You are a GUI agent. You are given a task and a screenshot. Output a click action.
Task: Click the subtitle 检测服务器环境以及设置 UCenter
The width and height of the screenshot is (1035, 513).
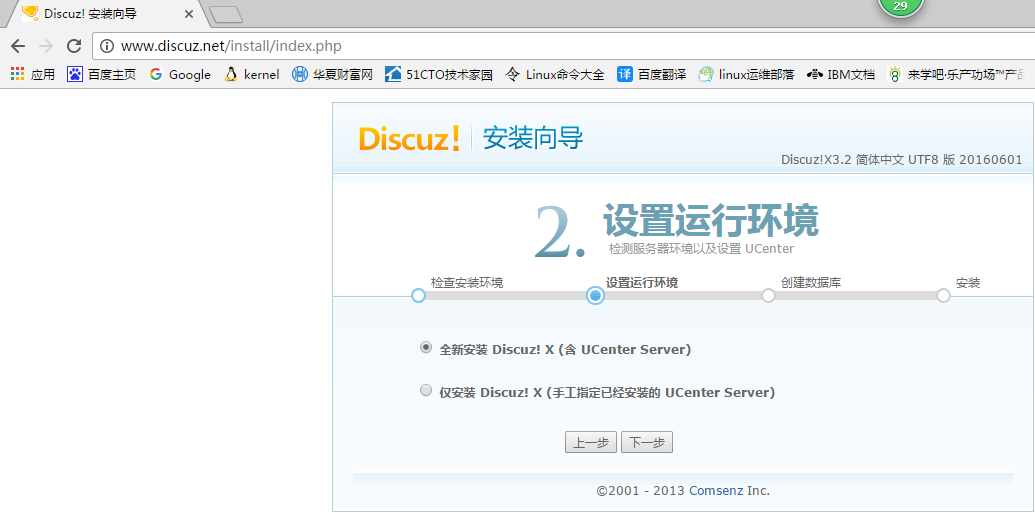coord(701,249)
